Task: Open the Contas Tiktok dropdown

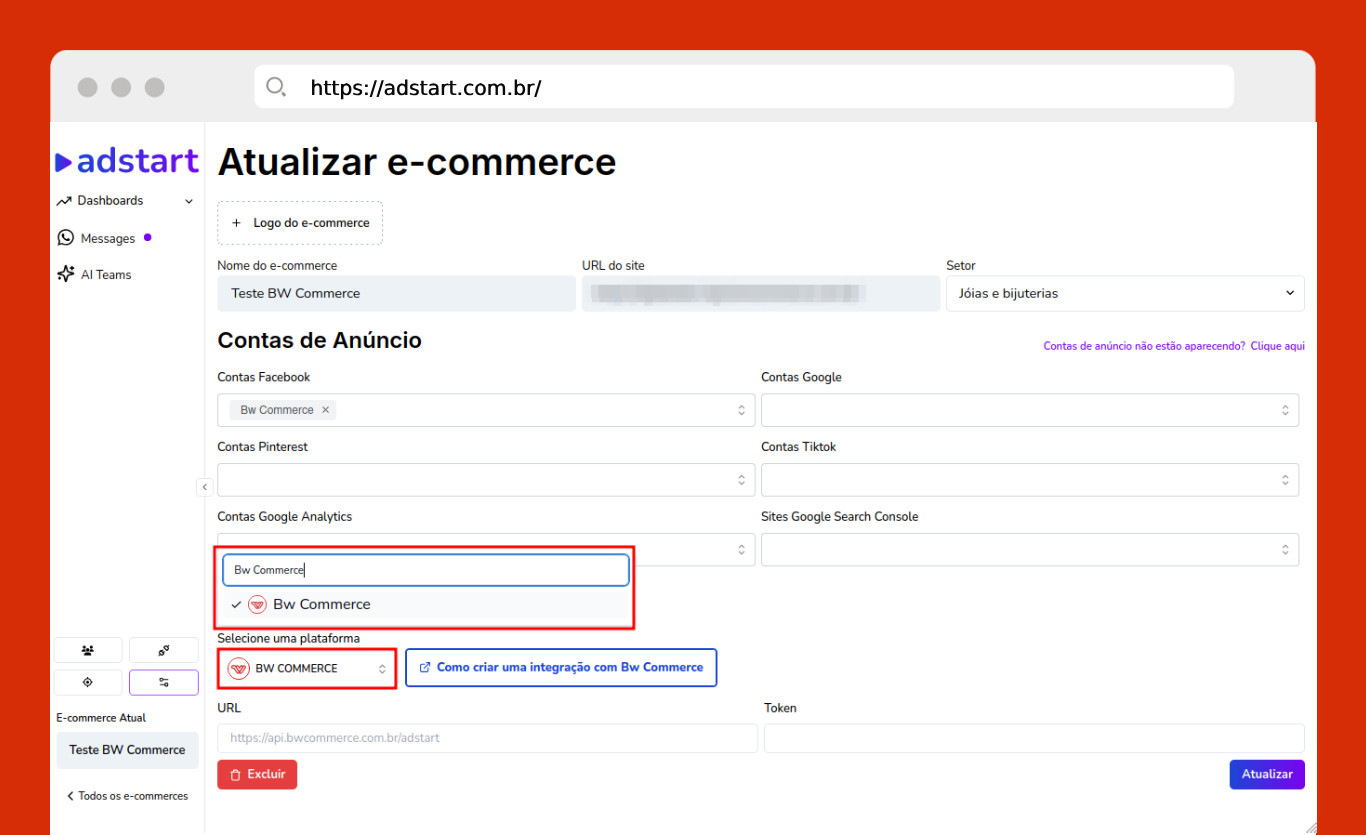Action: pos(1030,480)
